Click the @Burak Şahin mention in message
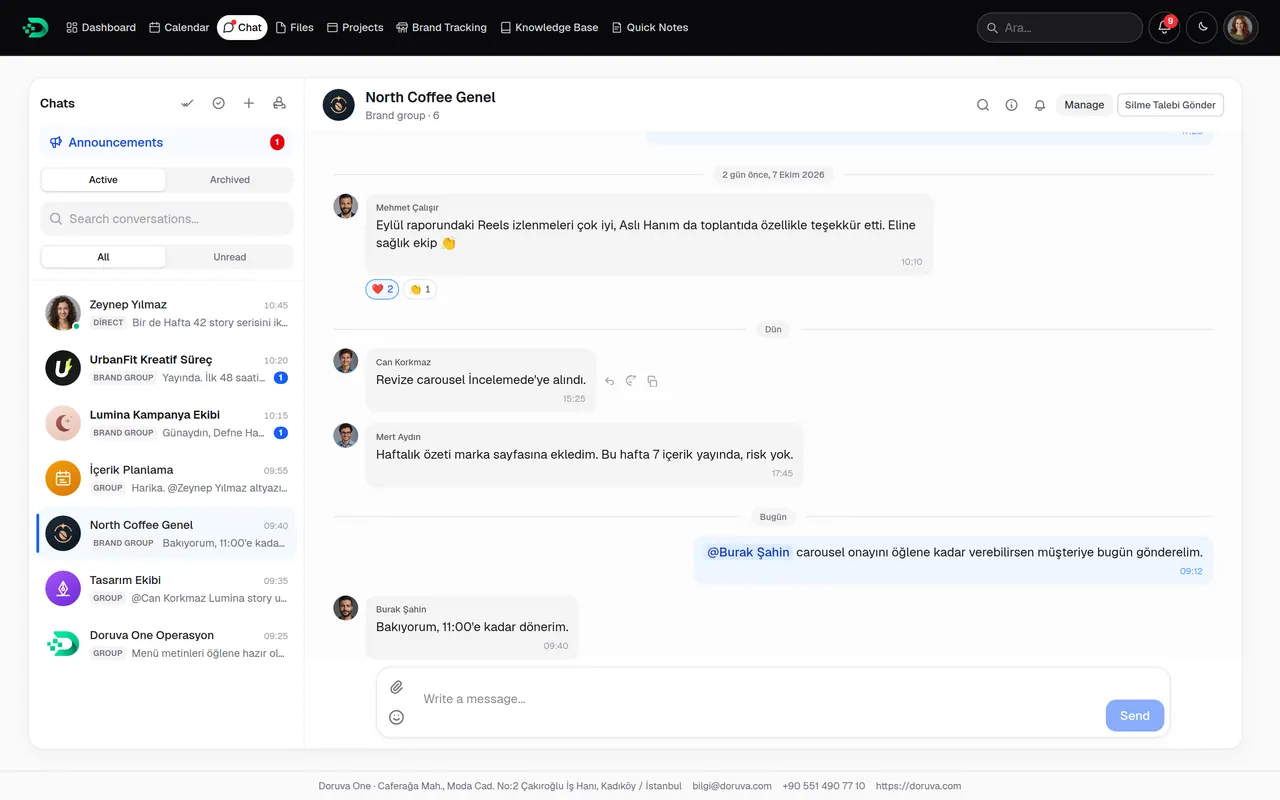This screenshot has width=1280, height=800. (x=748, y=552)
